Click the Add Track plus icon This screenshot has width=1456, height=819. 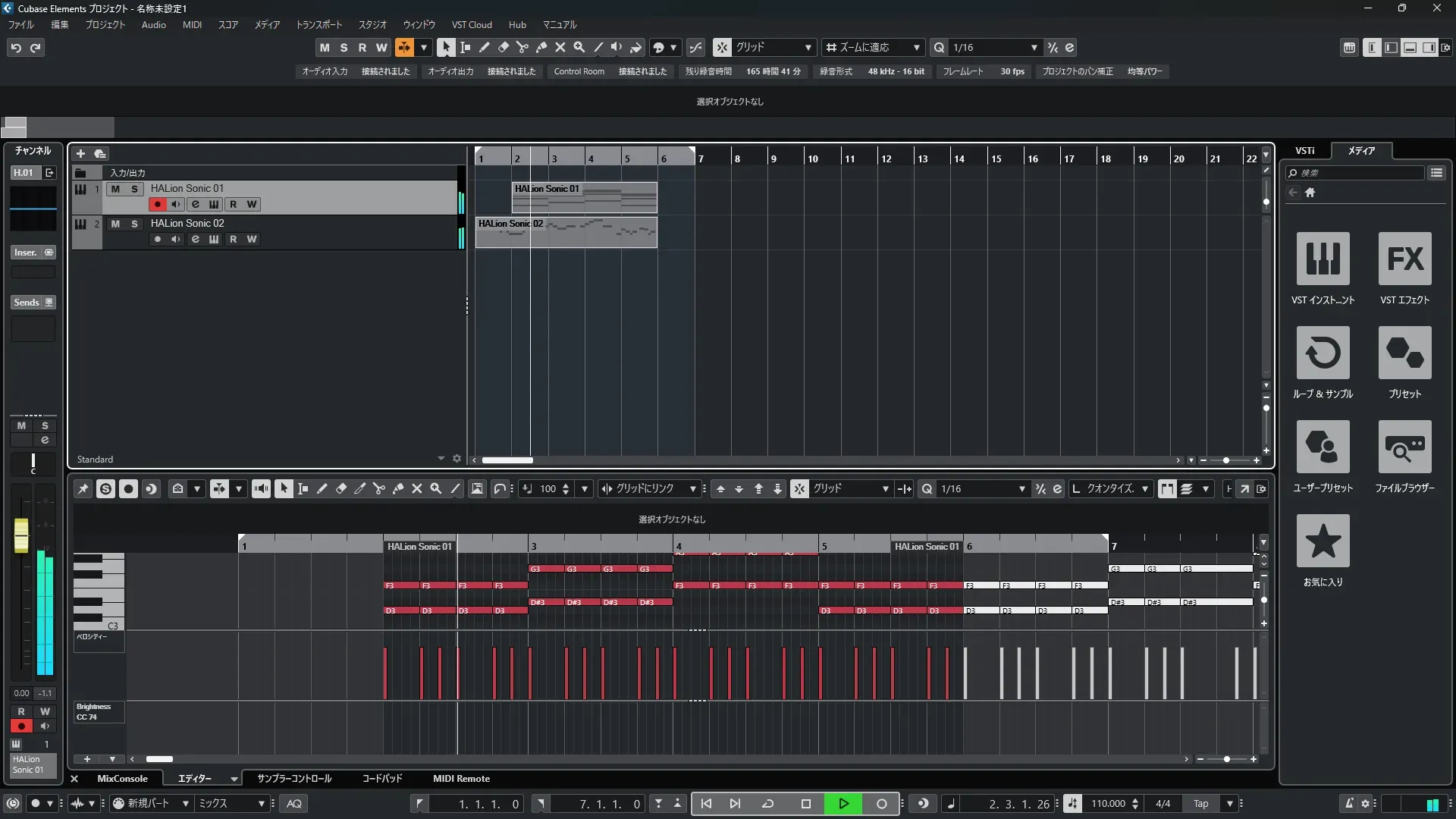80,154
